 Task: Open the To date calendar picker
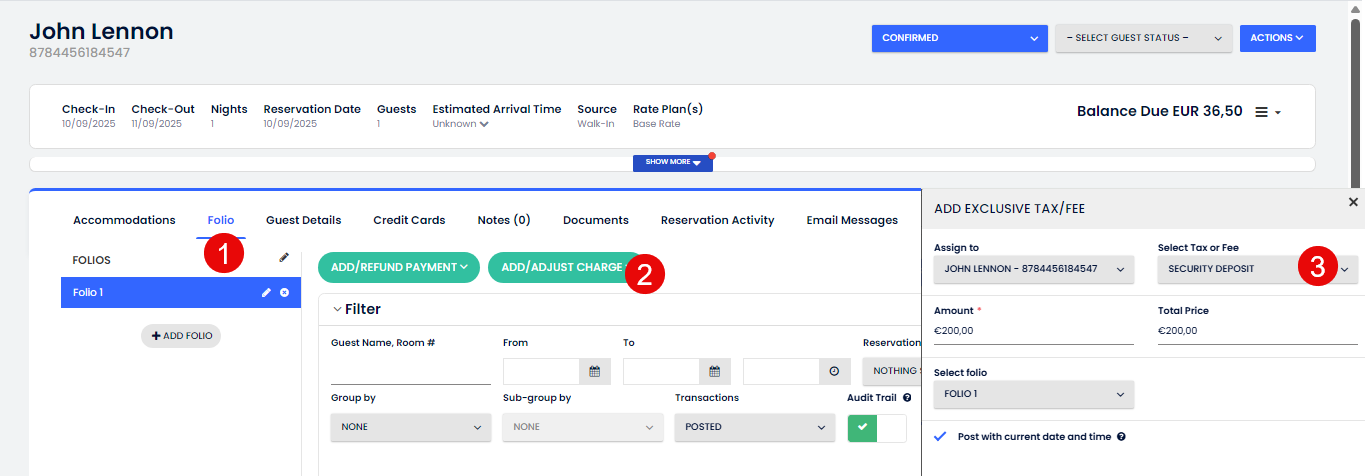click(x=714, y=371)
